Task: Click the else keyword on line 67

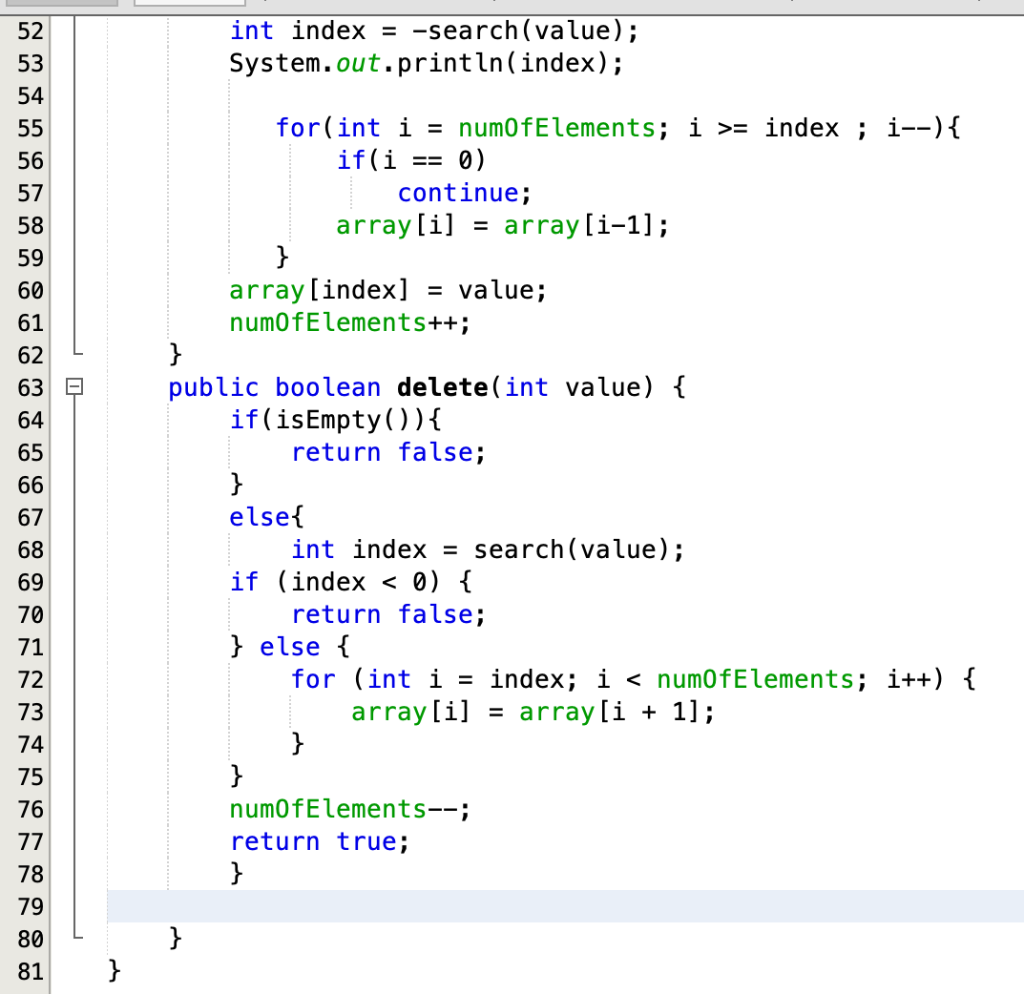Action: coord(259,517)
